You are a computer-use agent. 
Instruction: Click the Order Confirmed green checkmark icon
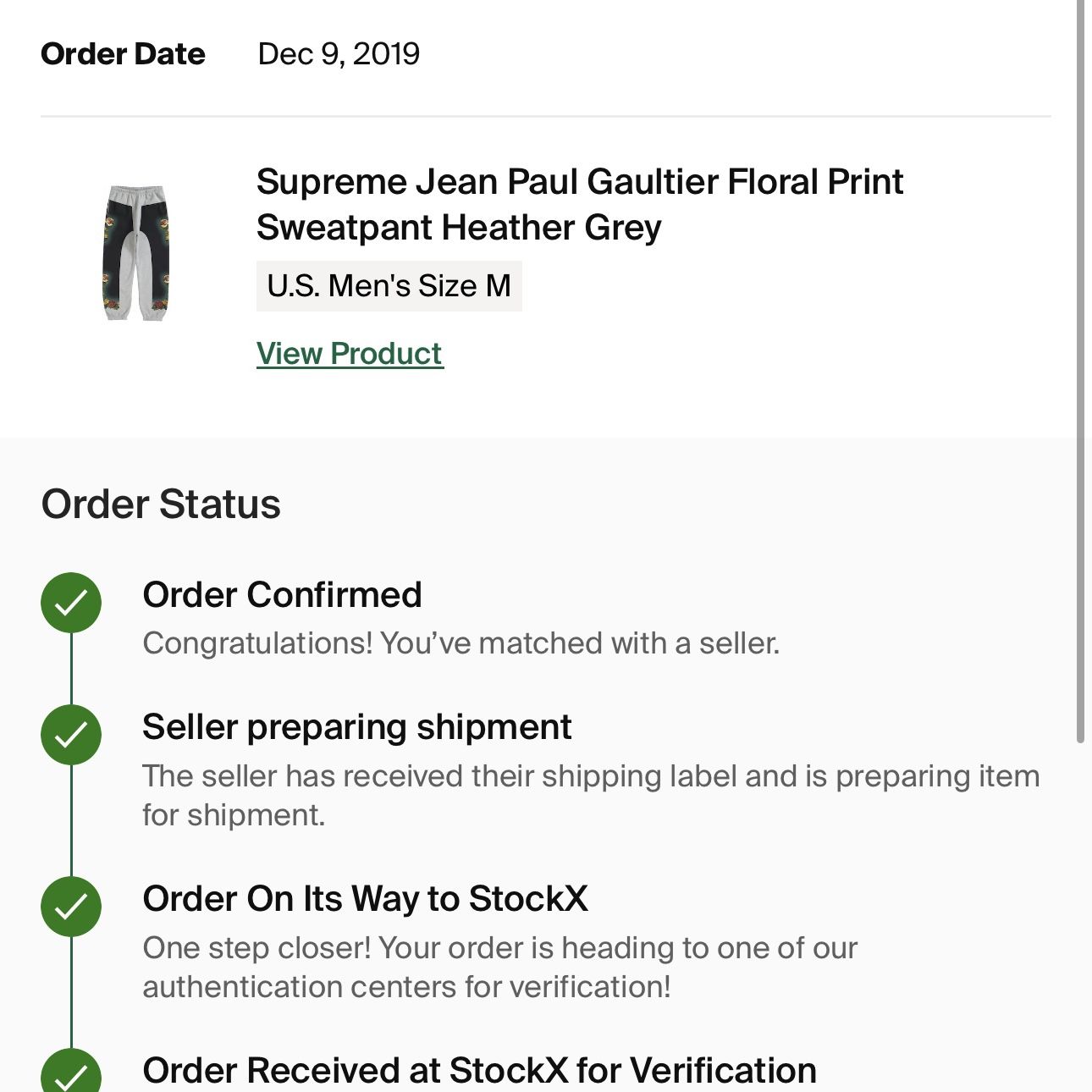(x=72, y=603)
